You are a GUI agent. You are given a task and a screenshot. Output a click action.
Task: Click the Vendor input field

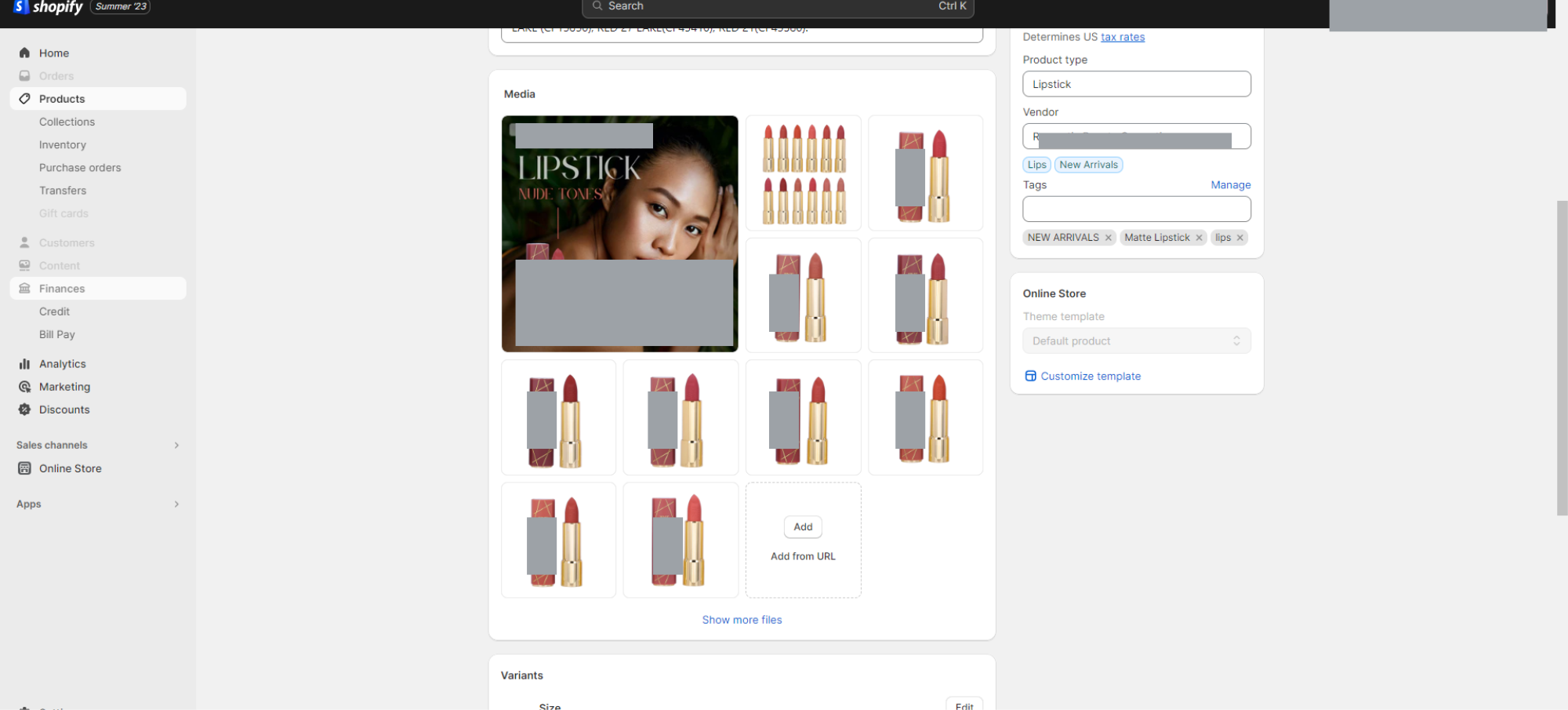pyautogui.click(x=1137, y=137)
